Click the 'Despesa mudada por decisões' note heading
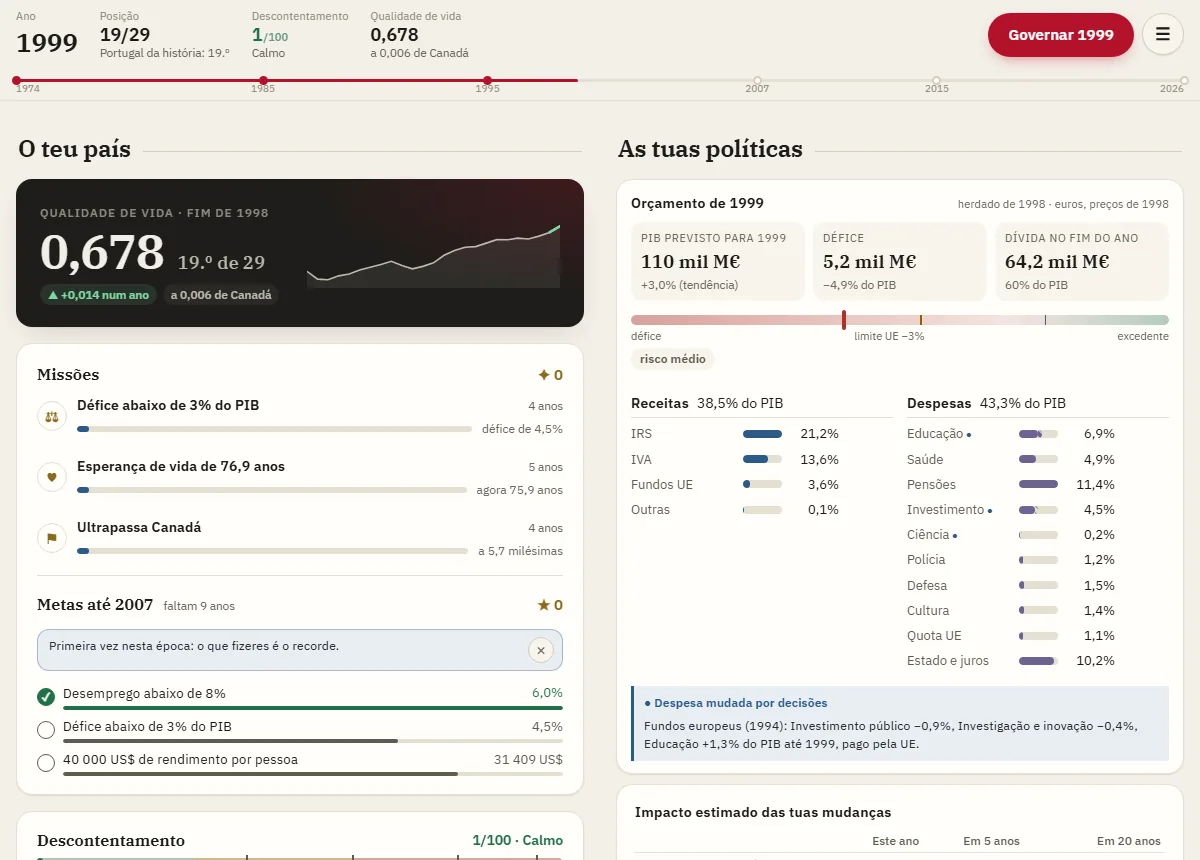The image size is (1200, 860). (736, 703)
